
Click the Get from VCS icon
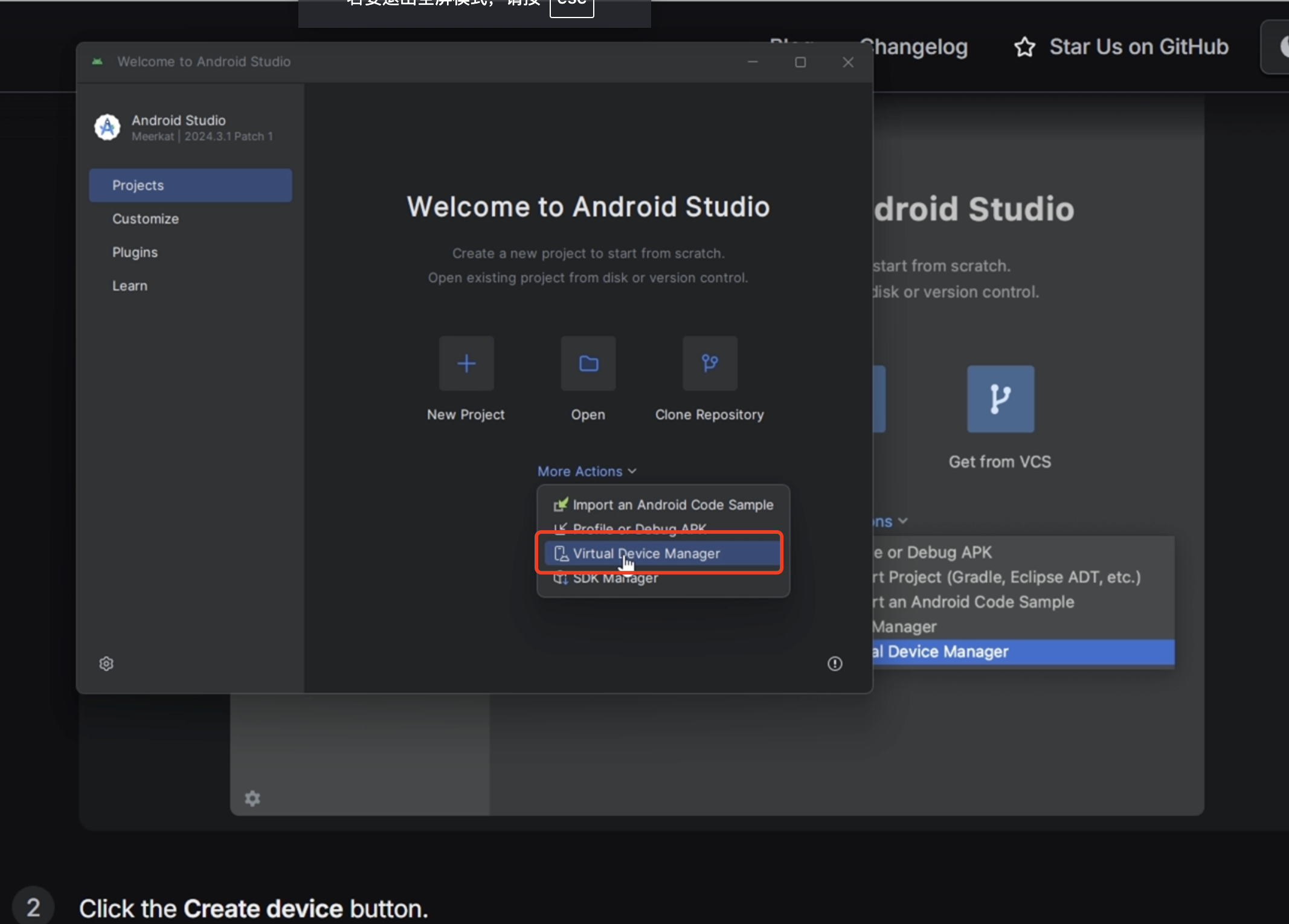click(x=1000, y=399)
